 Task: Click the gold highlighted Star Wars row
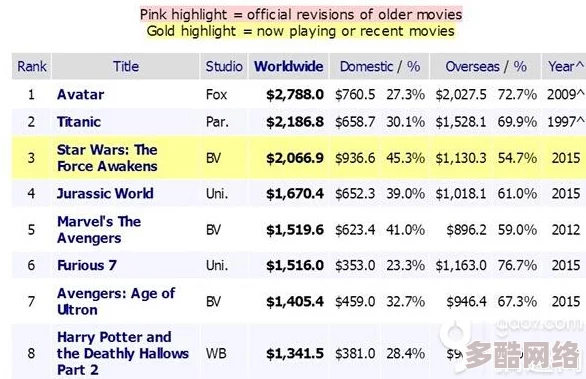pyautogui.click(x=299, y=158)
